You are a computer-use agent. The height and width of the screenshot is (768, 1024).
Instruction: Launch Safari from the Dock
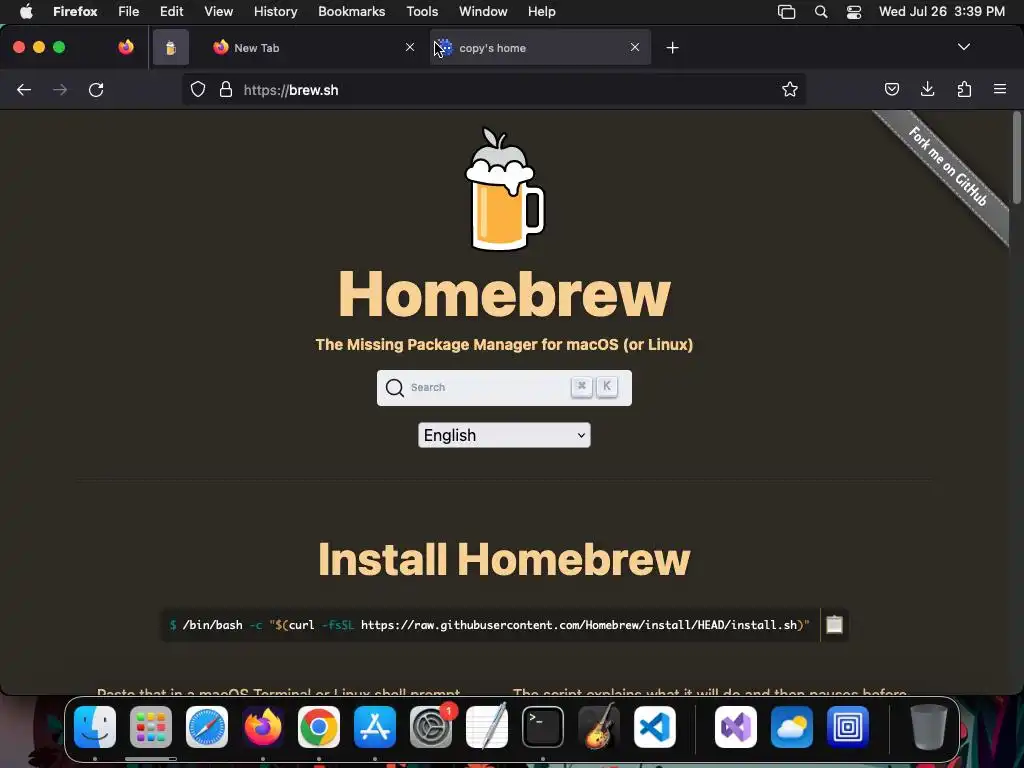(x=207, y=727)
